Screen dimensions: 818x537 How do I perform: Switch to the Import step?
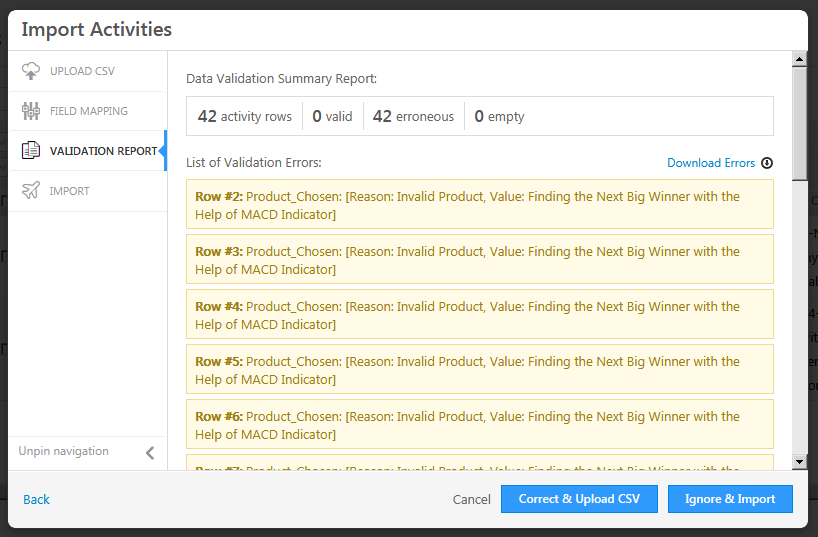point(69,191)
